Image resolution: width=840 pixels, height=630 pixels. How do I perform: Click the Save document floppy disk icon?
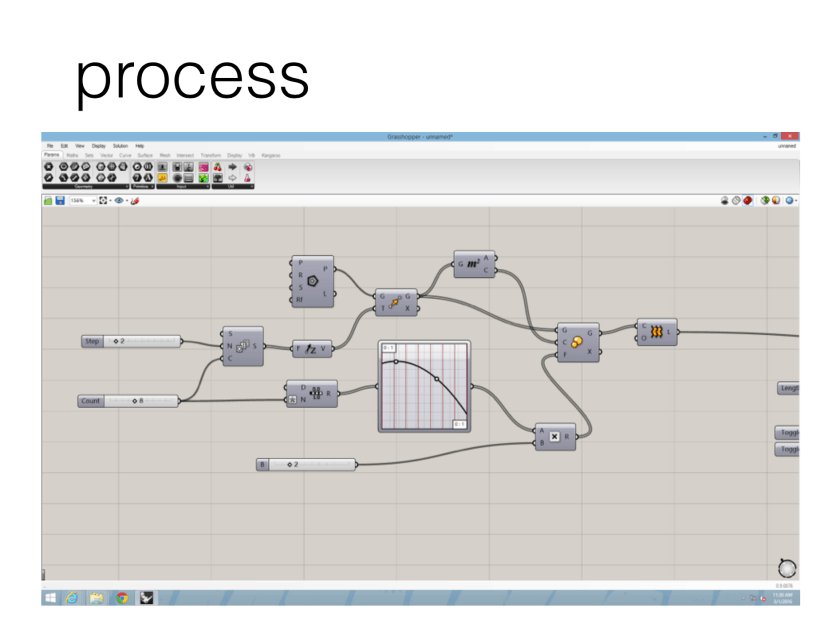(60, 200)
